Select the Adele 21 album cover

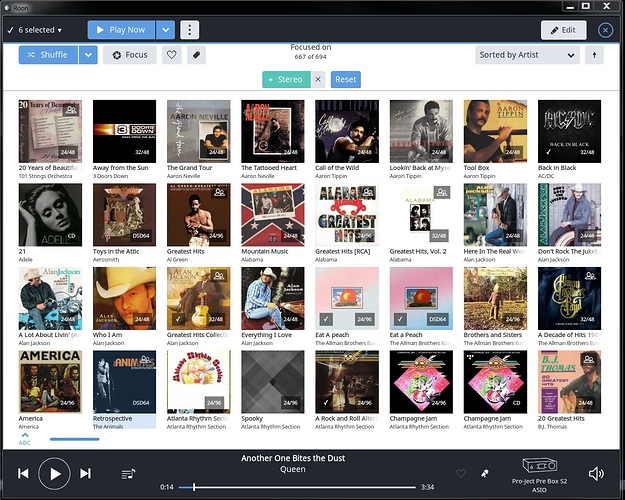(x=50, y=215)
